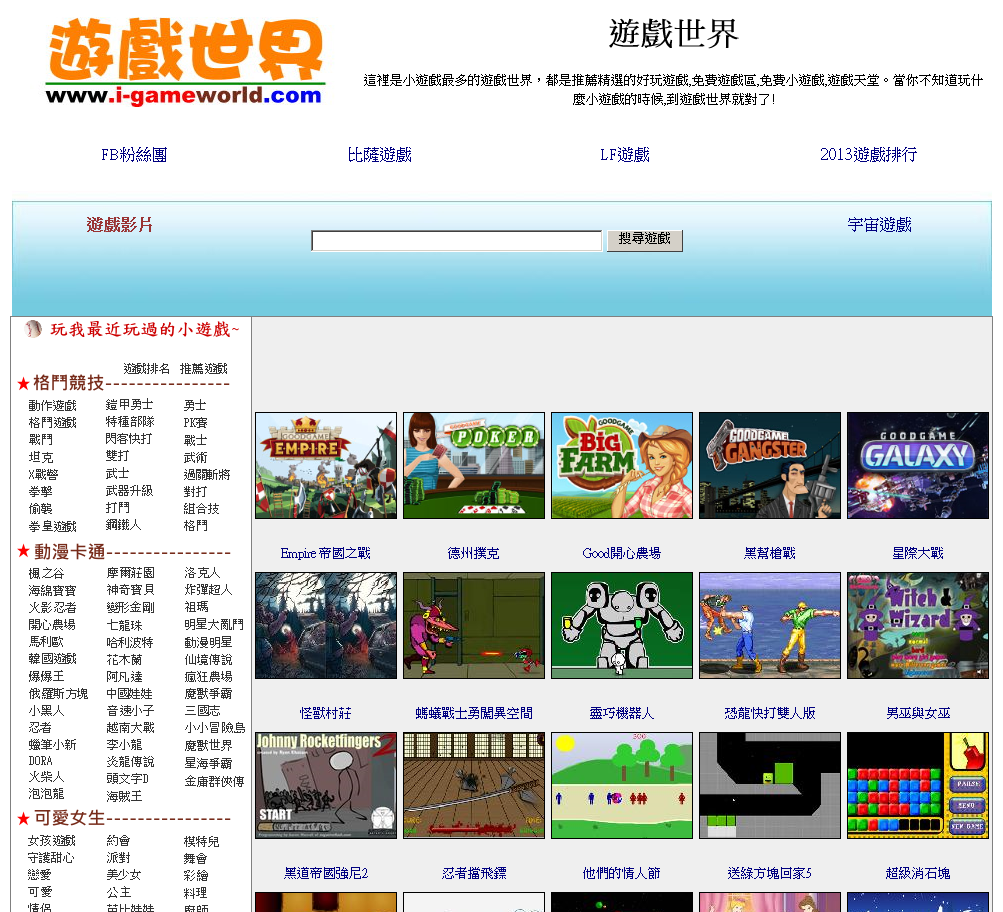1003x912 pixels.
Task: Open the 海綿寶寶 category link
Action: 52,590
